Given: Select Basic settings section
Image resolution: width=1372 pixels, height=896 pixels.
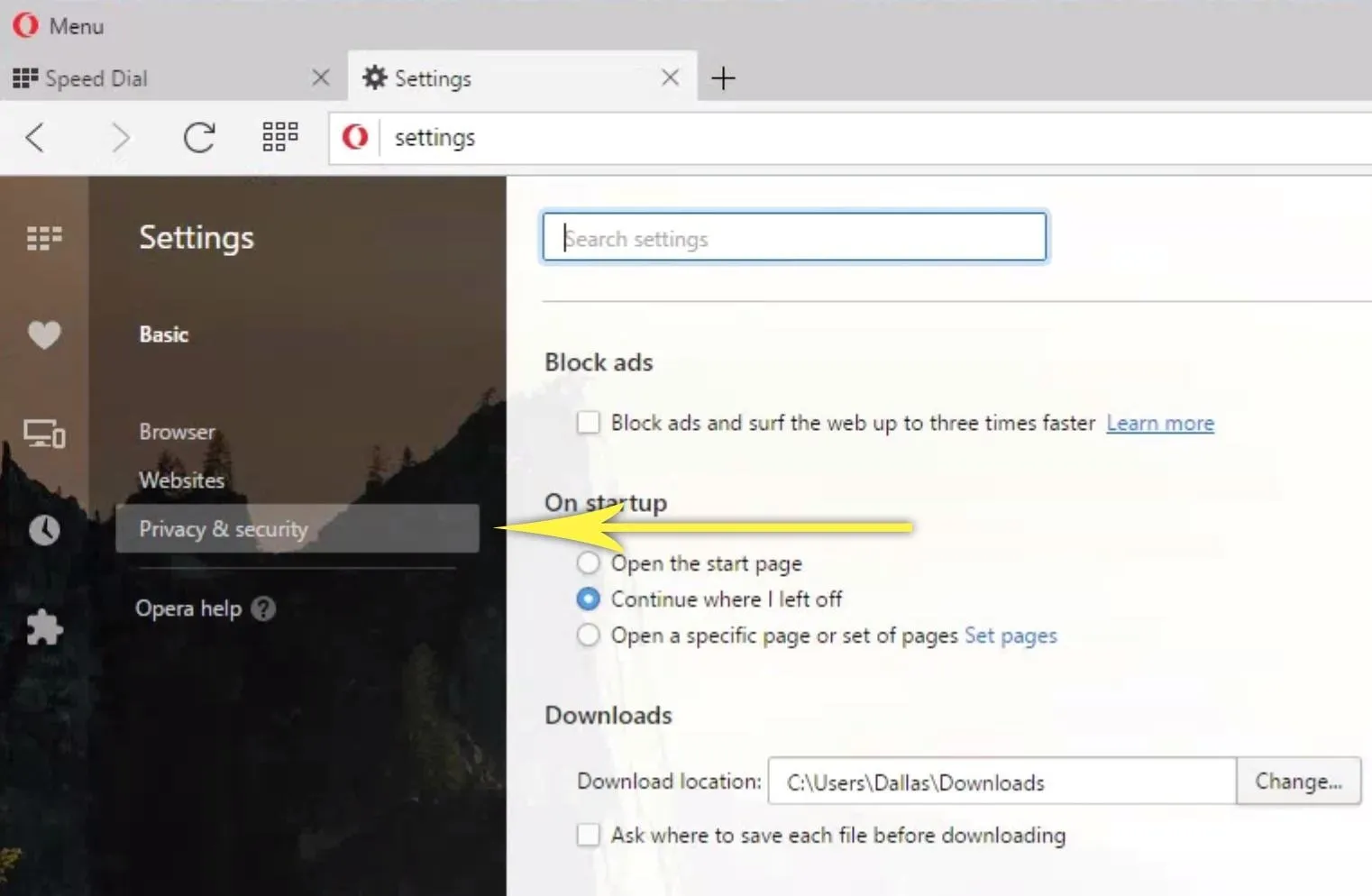Looking at the screenshot, I should [x=164, y=334].
